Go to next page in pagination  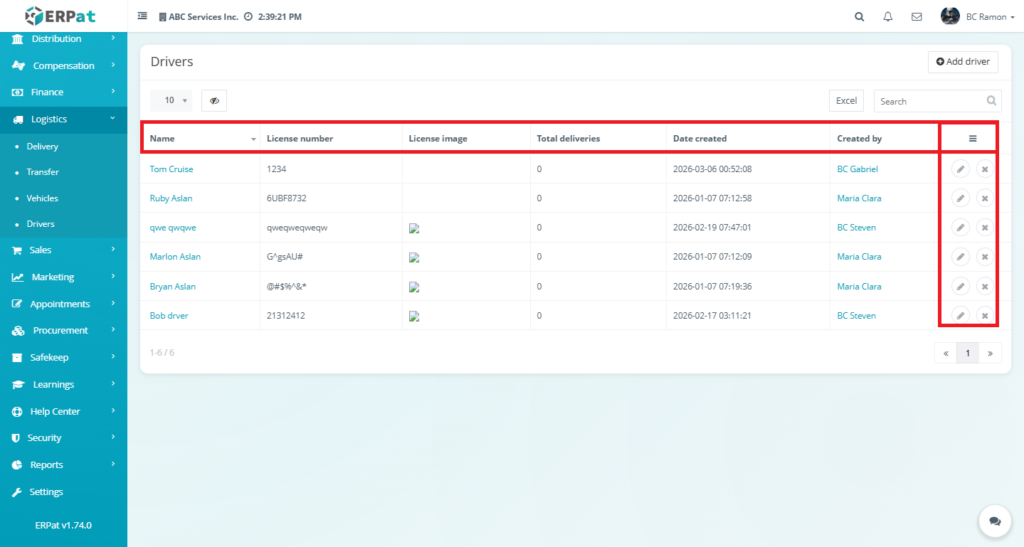990,353
